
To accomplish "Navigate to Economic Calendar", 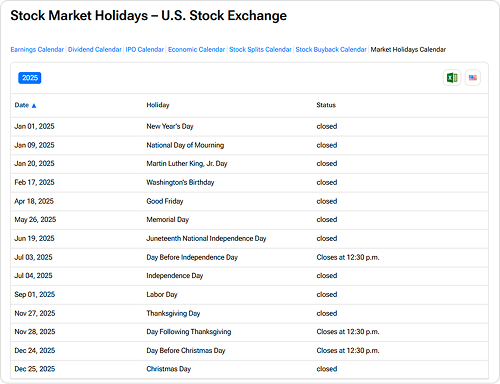I will click(x=196, y=50).
